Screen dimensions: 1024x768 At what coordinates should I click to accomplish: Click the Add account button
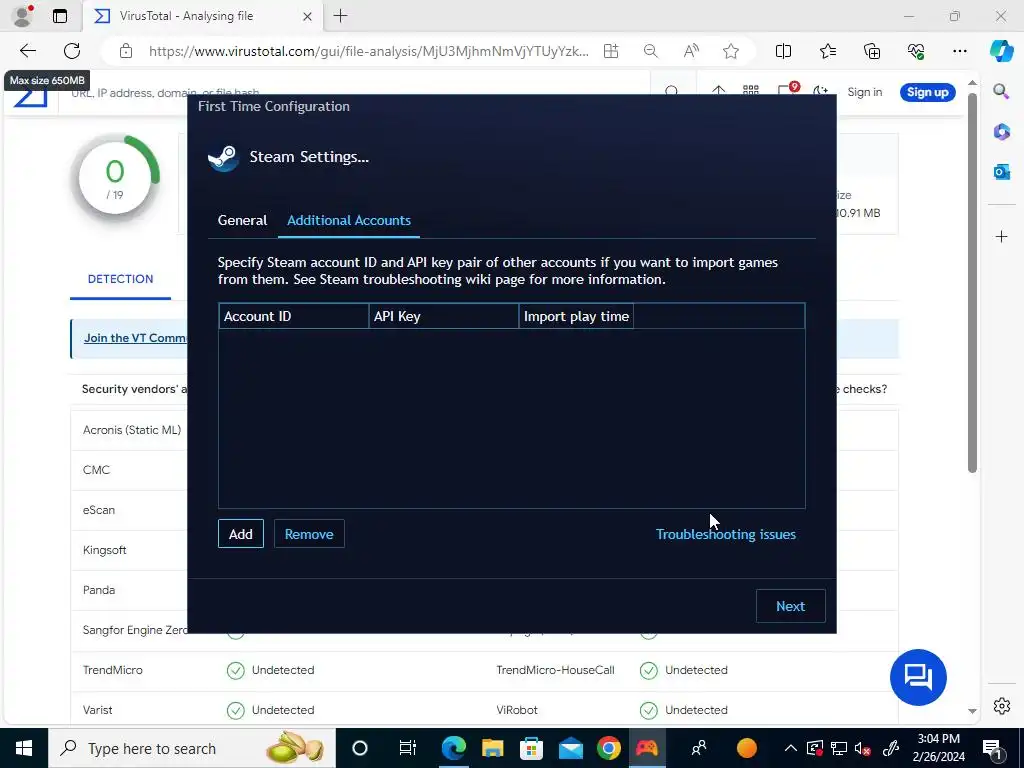[x=240, y=534]
